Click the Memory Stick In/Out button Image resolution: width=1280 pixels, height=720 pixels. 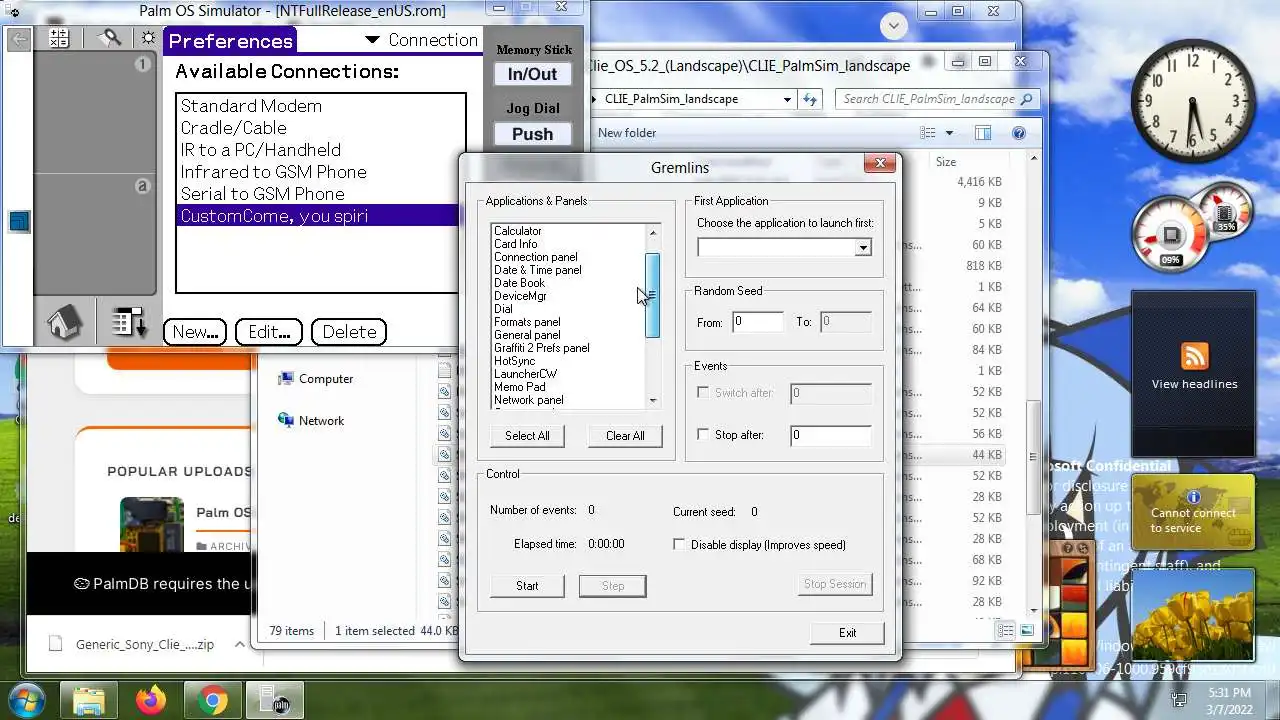pyautogui.click(x=532, y=74)
